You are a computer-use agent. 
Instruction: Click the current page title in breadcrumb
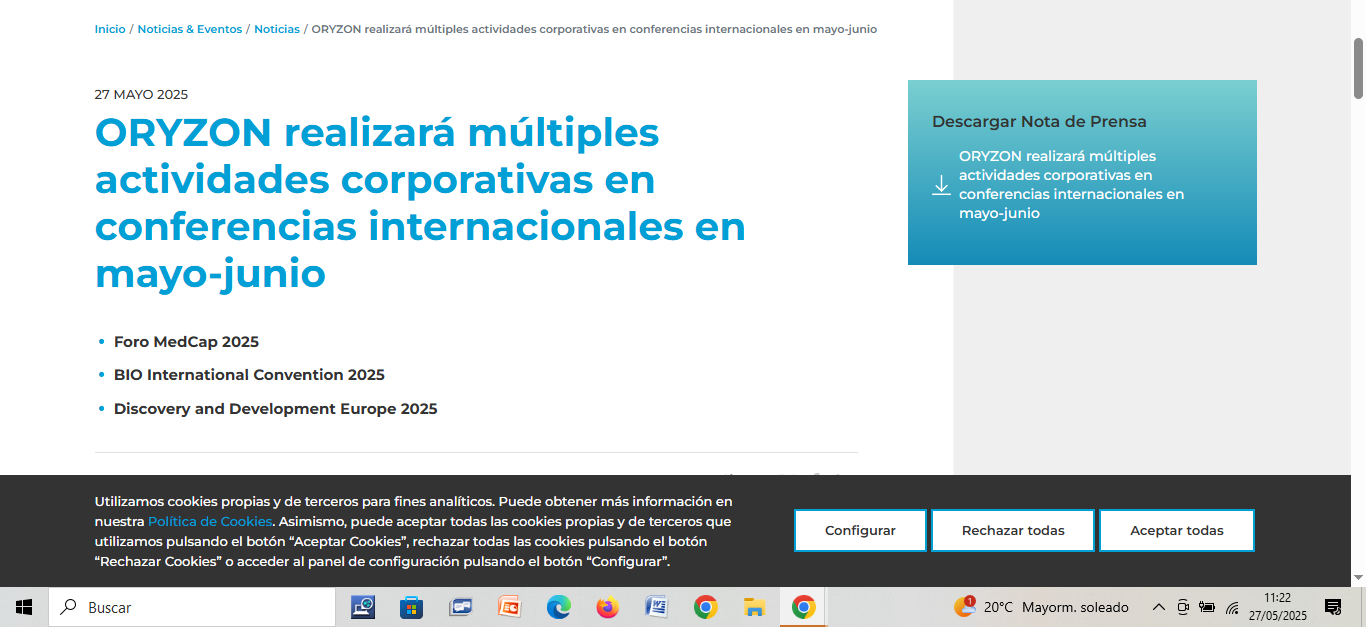pos(594,29)
